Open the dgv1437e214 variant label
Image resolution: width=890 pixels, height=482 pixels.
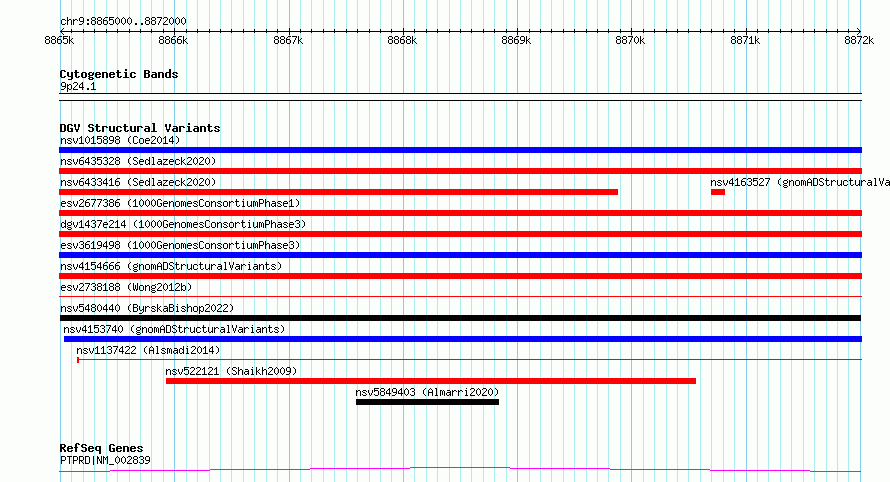pos(183,224)
